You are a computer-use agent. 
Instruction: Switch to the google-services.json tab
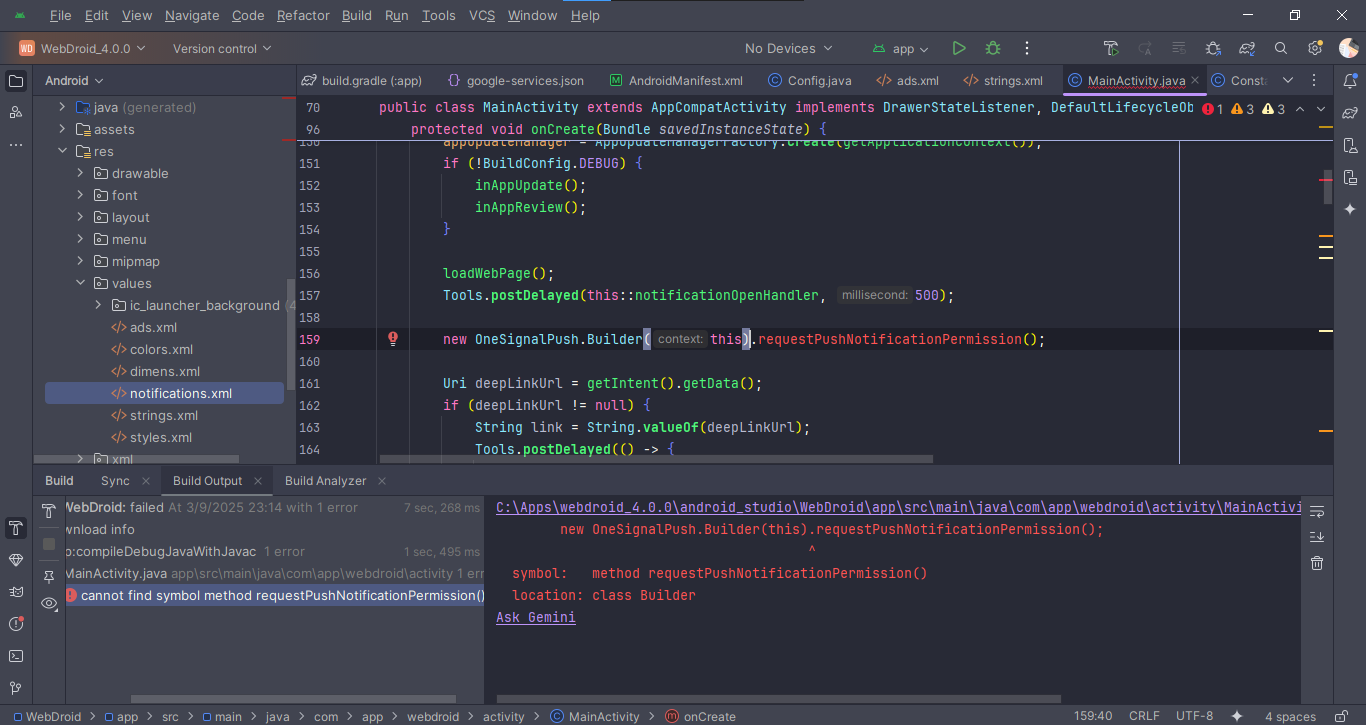(515, 81)
